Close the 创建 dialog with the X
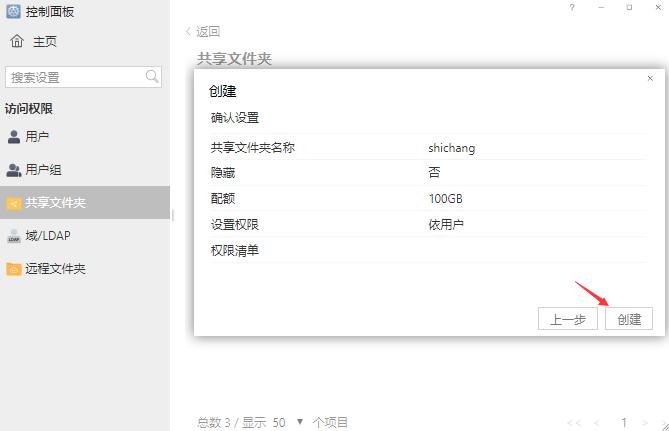The image size is (669, 431). tap(650, 78)
